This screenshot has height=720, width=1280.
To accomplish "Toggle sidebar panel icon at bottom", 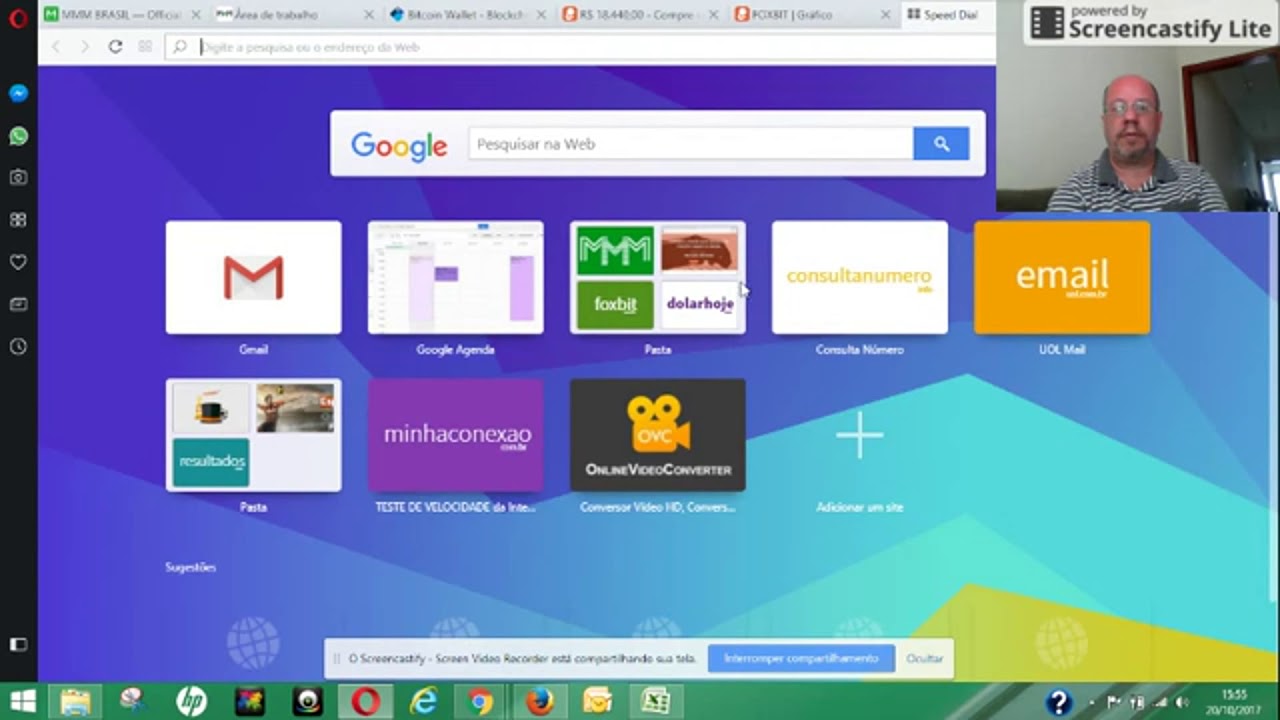I will click(18, 645).
